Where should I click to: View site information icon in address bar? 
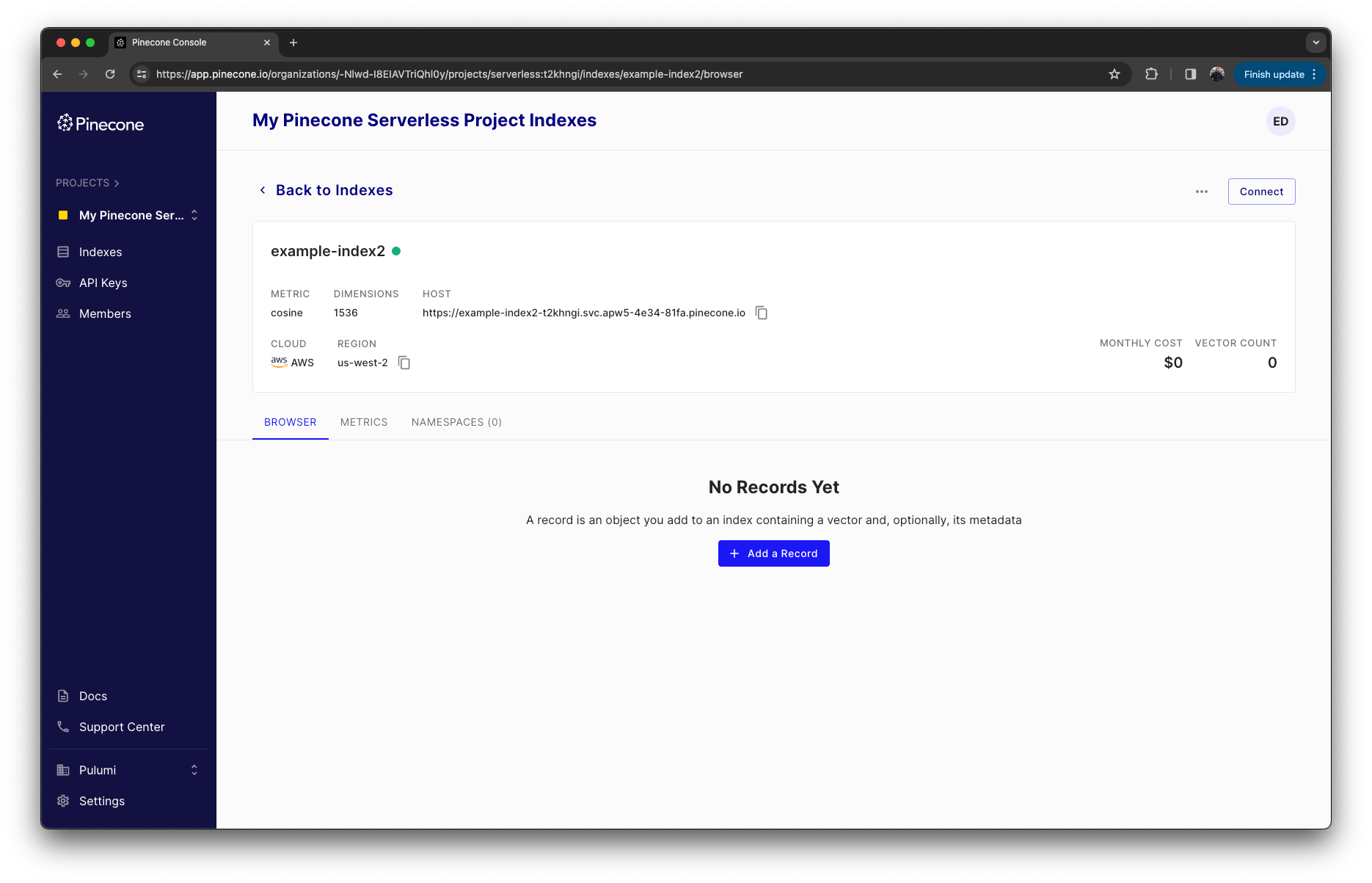click(142, 74)
